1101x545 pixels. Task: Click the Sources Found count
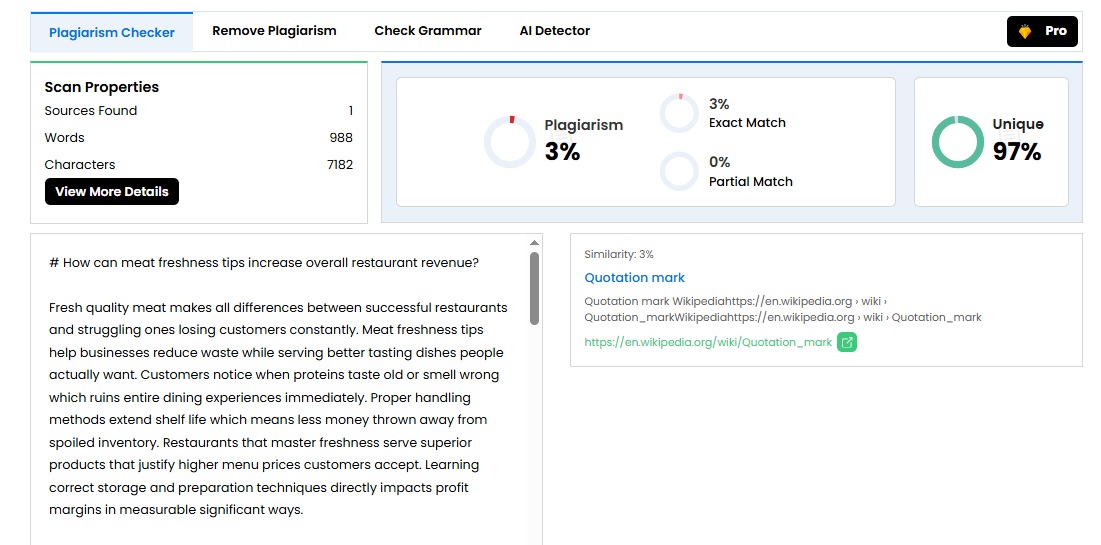click(x=350, y=111)
